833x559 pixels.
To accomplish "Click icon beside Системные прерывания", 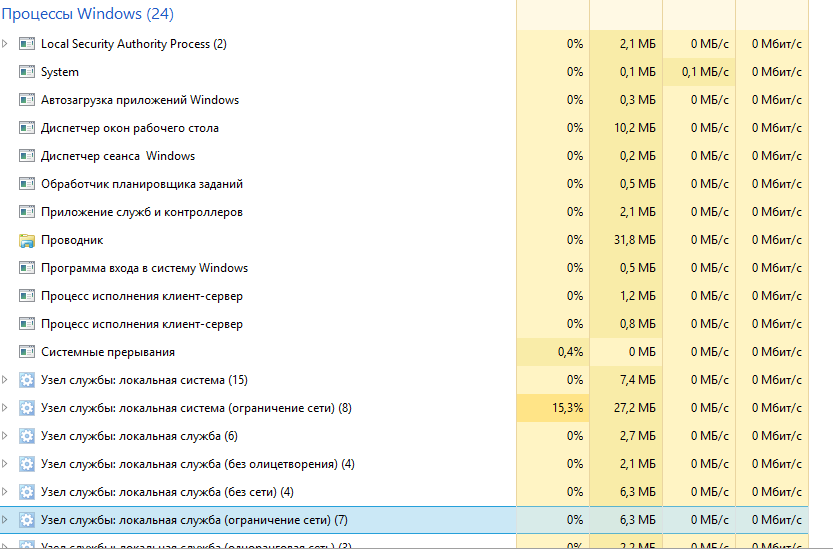I will [27, 352].
